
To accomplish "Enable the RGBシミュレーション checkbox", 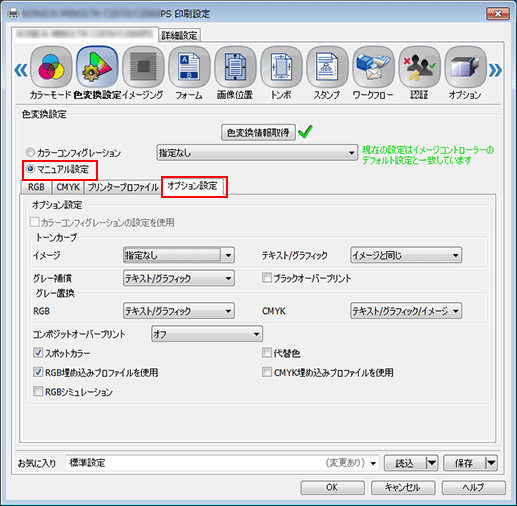I will pyautogui.click(x=38, y=391).
